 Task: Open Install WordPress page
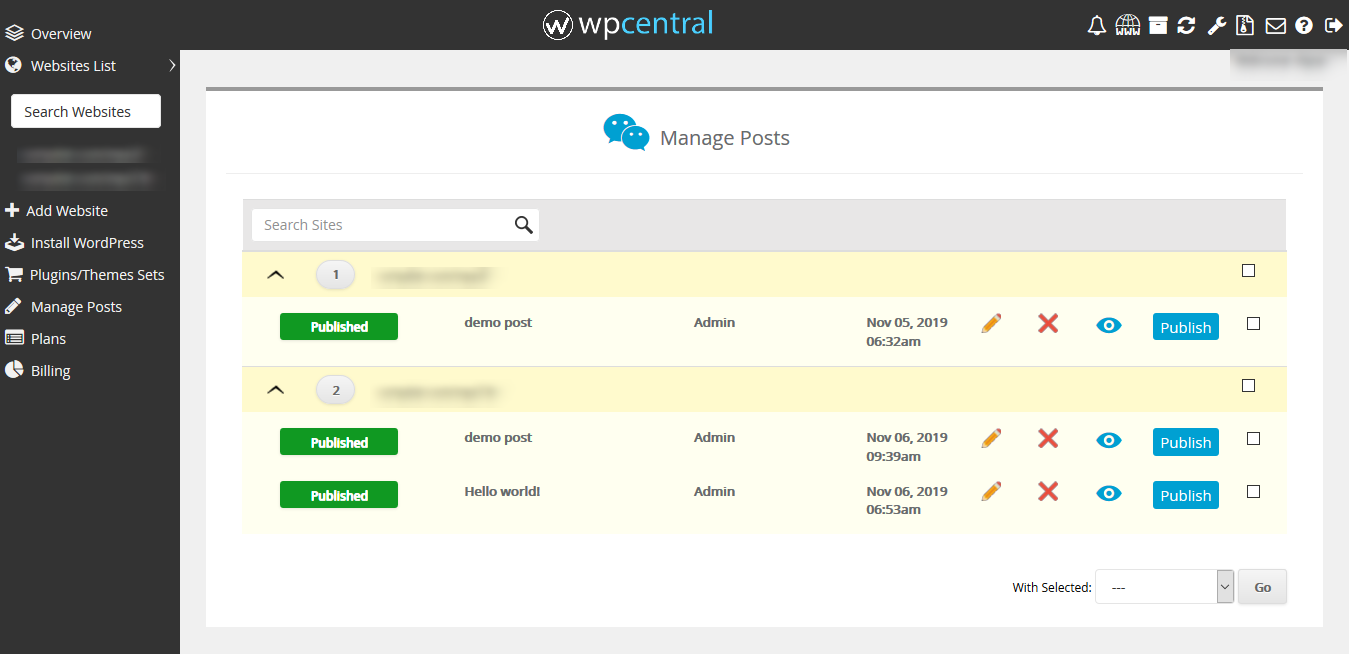coord(87,243)
